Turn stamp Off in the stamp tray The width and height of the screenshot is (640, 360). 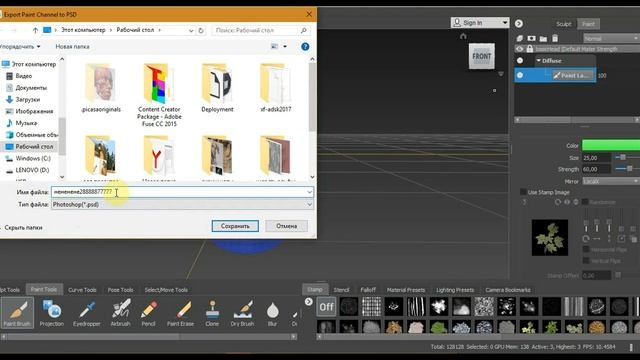pyautogui.click(x=326, y=307)
